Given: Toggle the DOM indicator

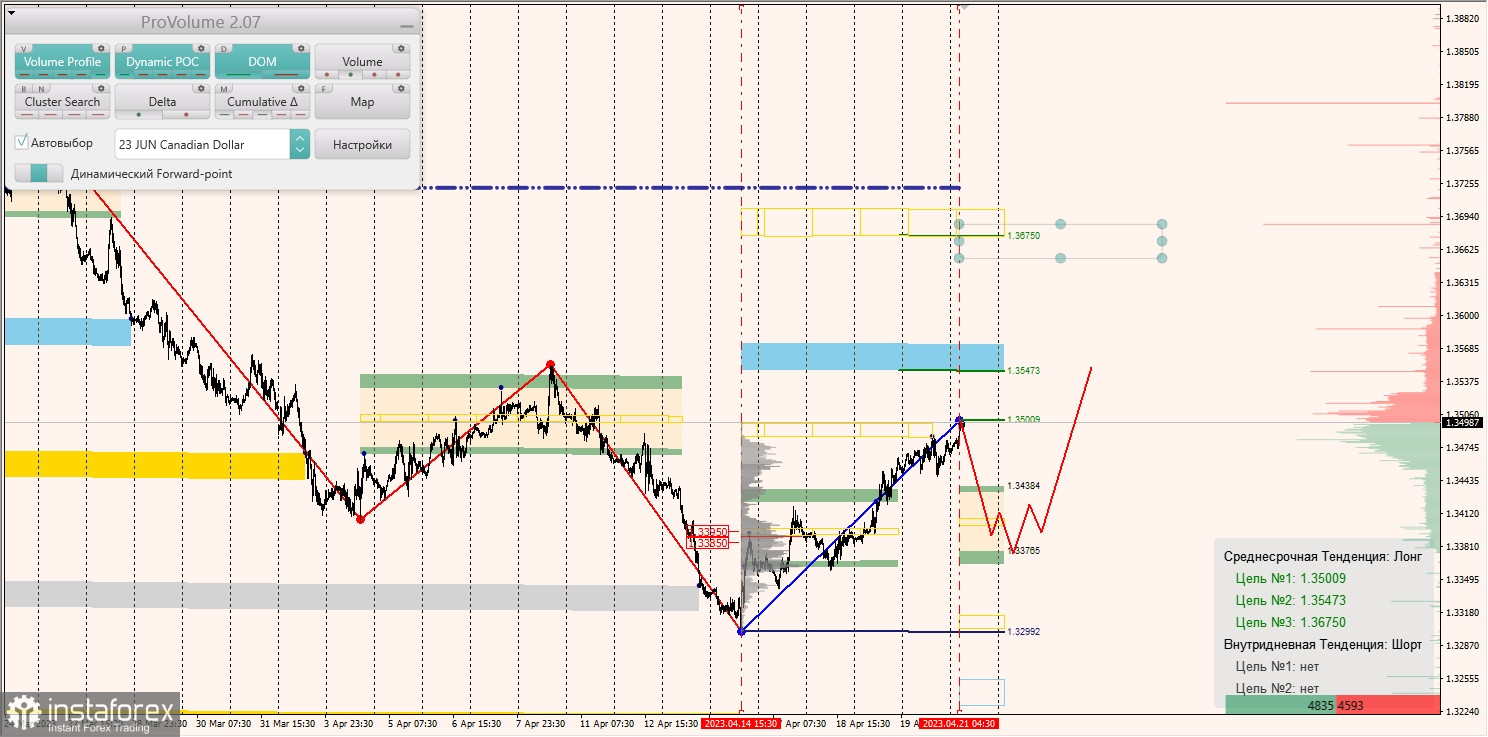Looking at the screenshot, I should pyautogui.click(x=262, y=62).
